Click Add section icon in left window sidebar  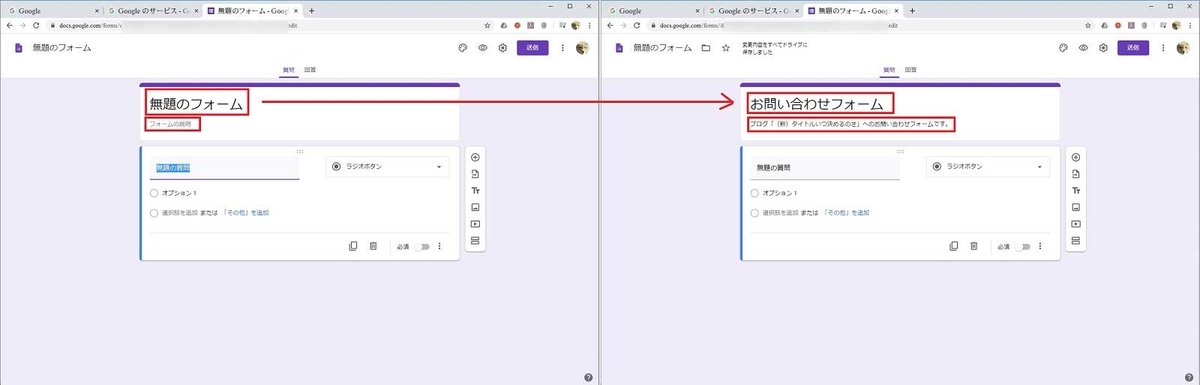pos(475,241)
